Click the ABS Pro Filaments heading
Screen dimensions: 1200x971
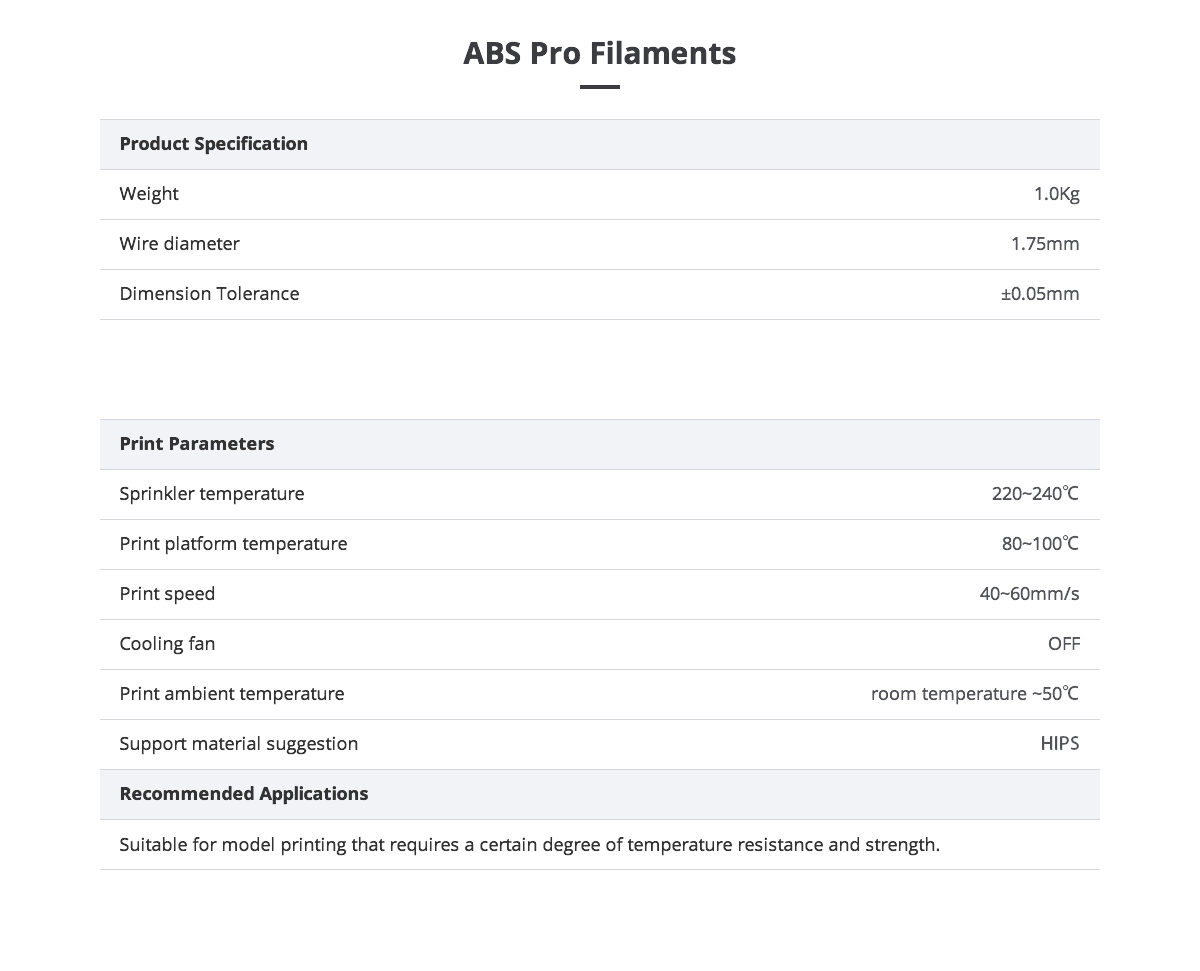[600, 53]
